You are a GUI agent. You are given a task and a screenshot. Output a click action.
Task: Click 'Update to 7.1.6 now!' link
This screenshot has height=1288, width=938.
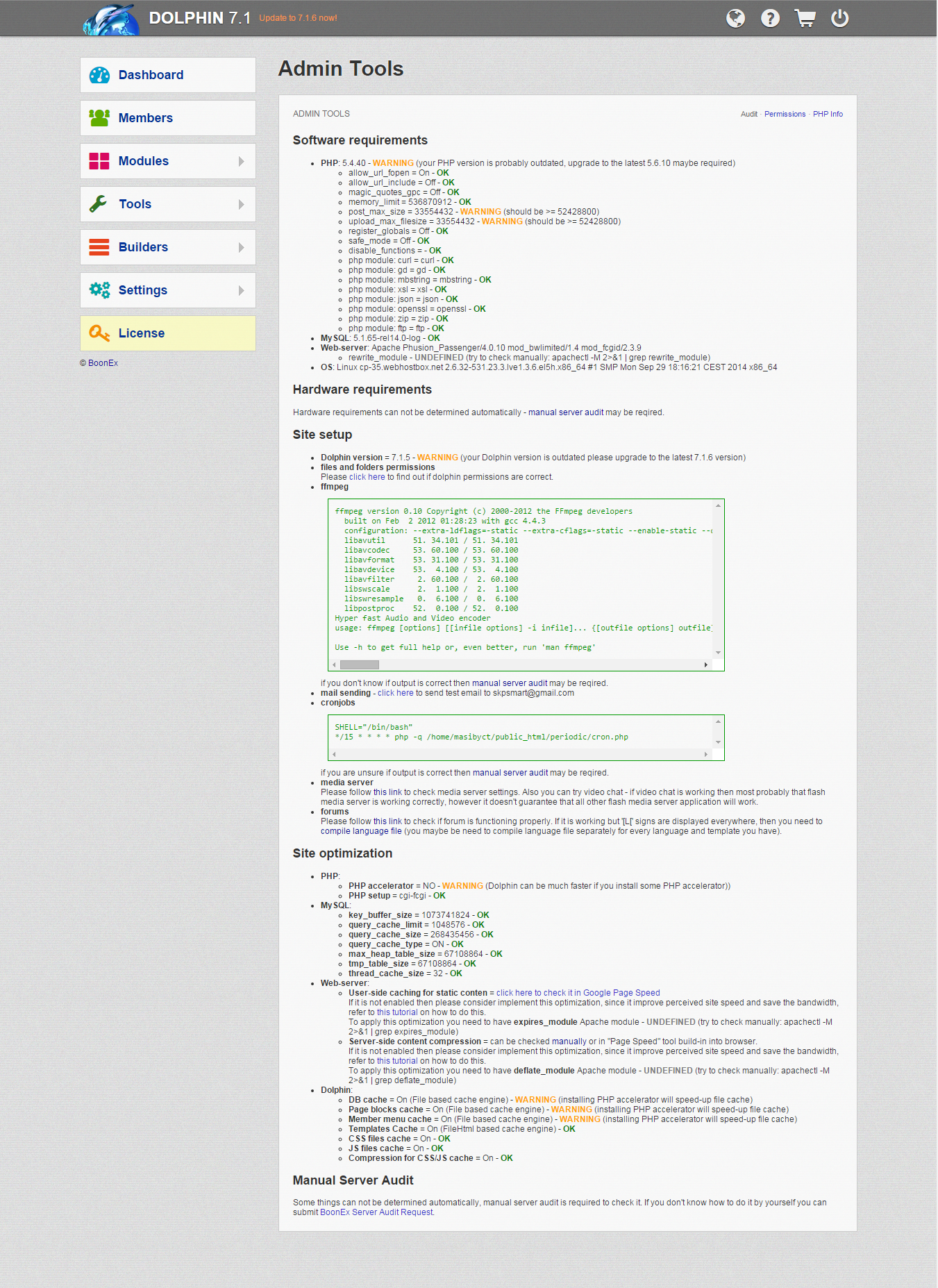tap(298, 18)
